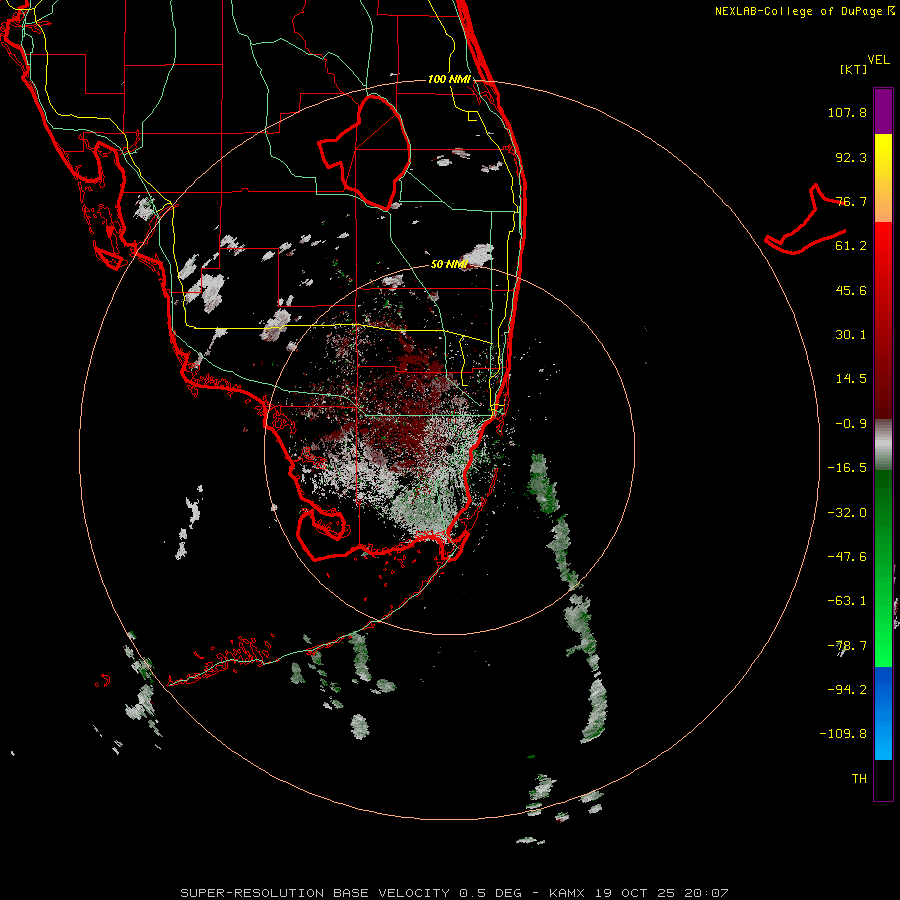Click the VEL legend title
This screenshot has width=900, height=900.
[x=878, y=60]
